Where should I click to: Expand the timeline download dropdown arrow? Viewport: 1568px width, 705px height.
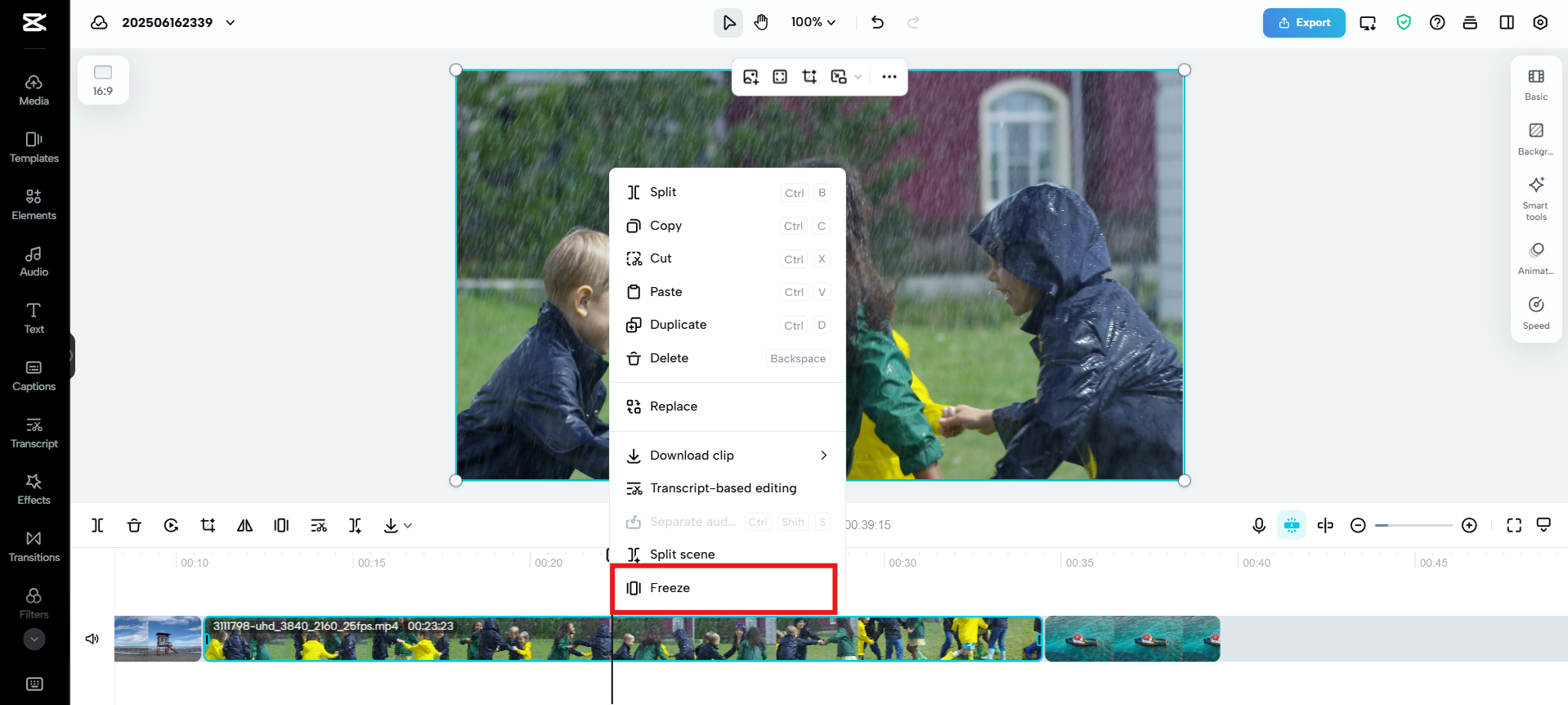[x=408, y=525]
